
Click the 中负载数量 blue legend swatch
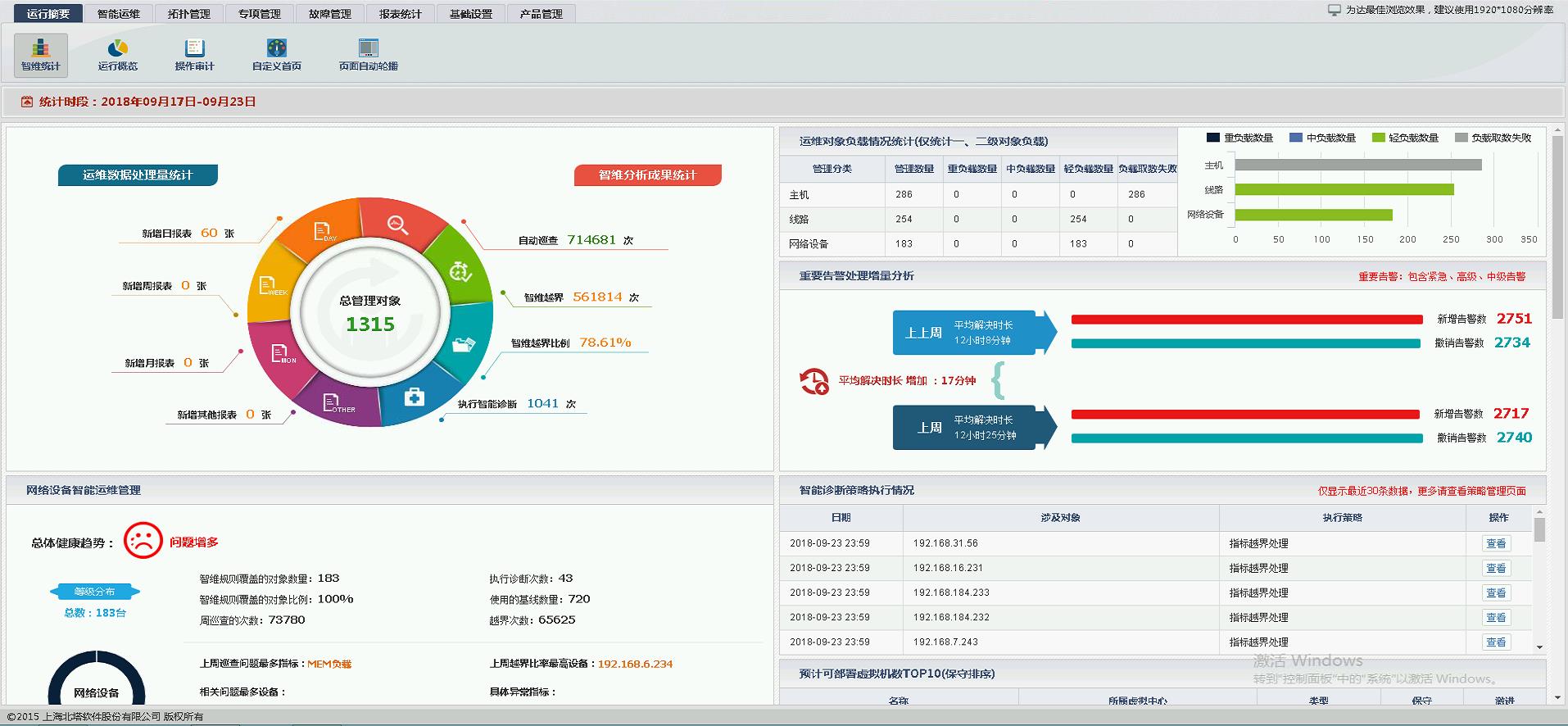1296,138
